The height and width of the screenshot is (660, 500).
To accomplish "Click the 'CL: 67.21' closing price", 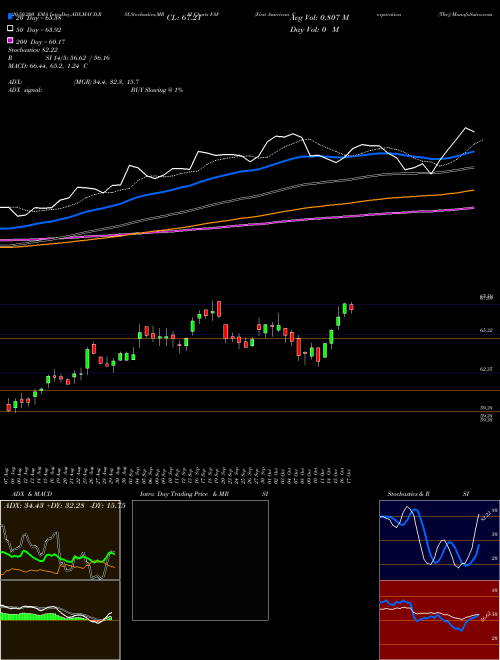I will point(184,18).
